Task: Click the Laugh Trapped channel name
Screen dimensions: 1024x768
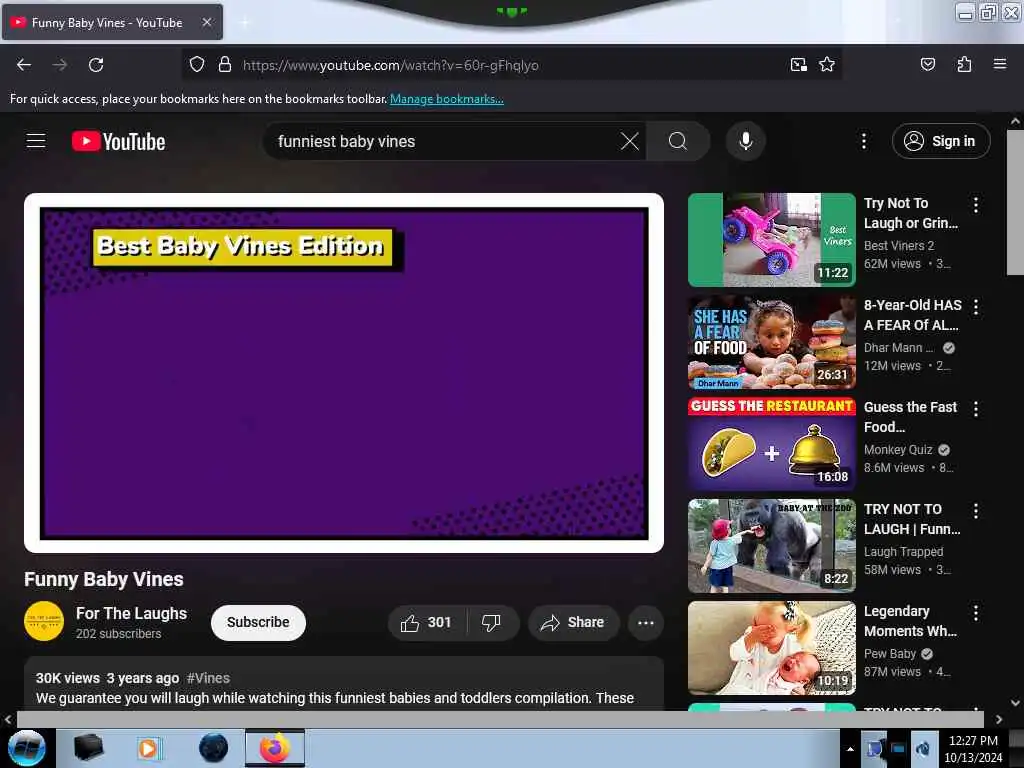Action: pos(903,551)
